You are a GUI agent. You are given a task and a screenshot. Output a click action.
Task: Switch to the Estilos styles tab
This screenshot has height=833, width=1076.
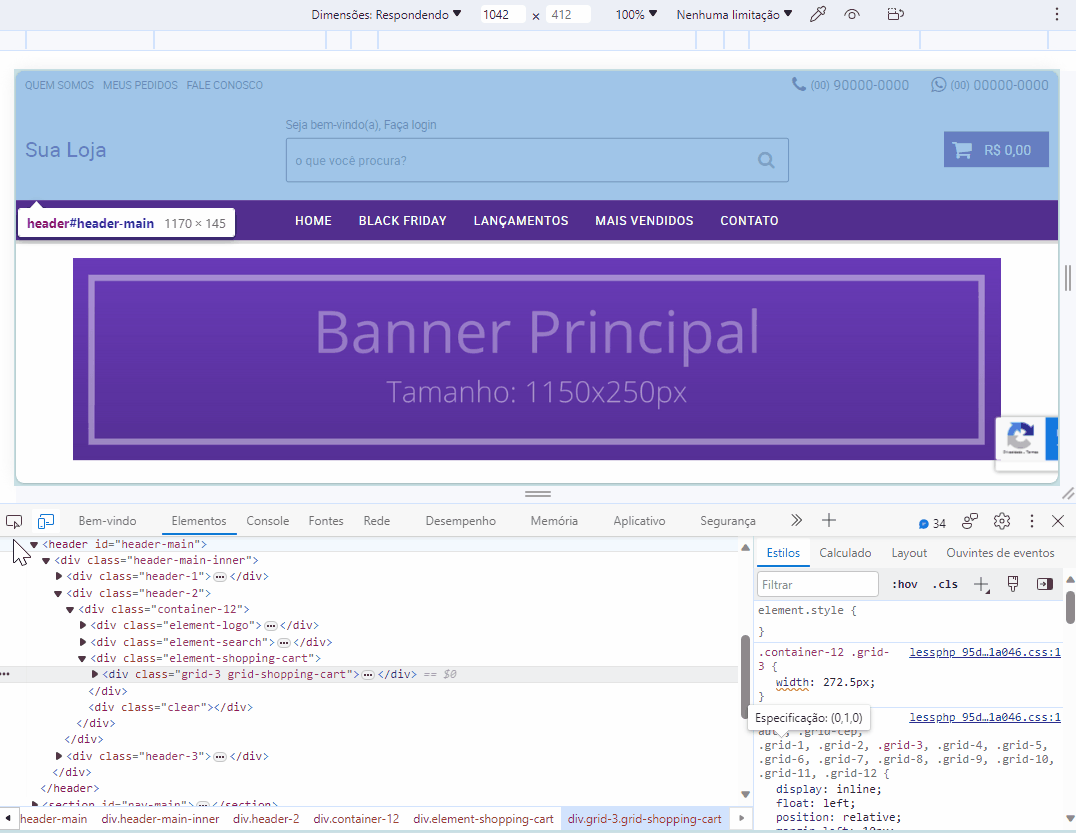[783, 553]
